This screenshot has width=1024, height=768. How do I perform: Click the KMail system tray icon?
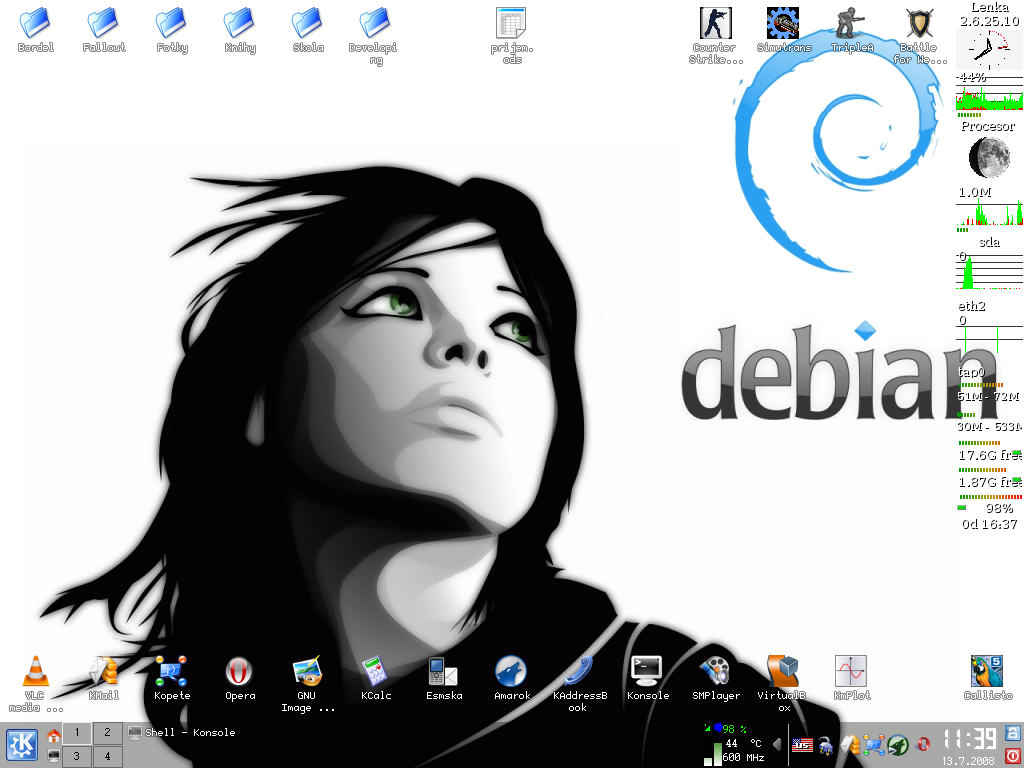850,744
